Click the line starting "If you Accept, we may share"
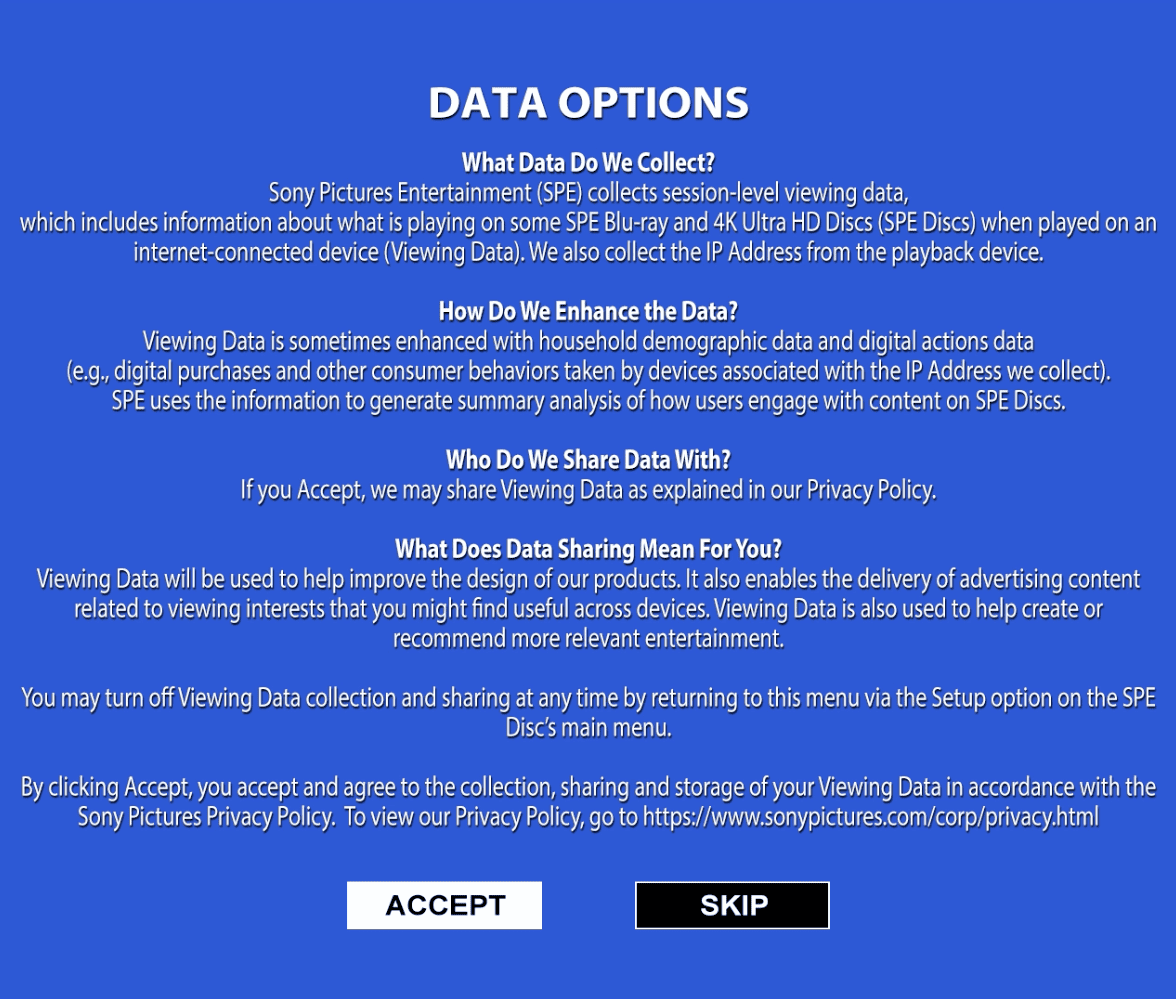This screenshot has width=1176, height=999. point(588,490)
